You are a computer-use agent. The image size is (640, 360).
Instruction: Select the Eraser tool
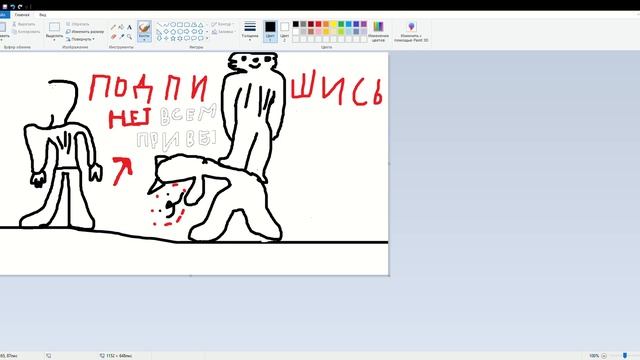pyautogui.click(x=113, y=37)
